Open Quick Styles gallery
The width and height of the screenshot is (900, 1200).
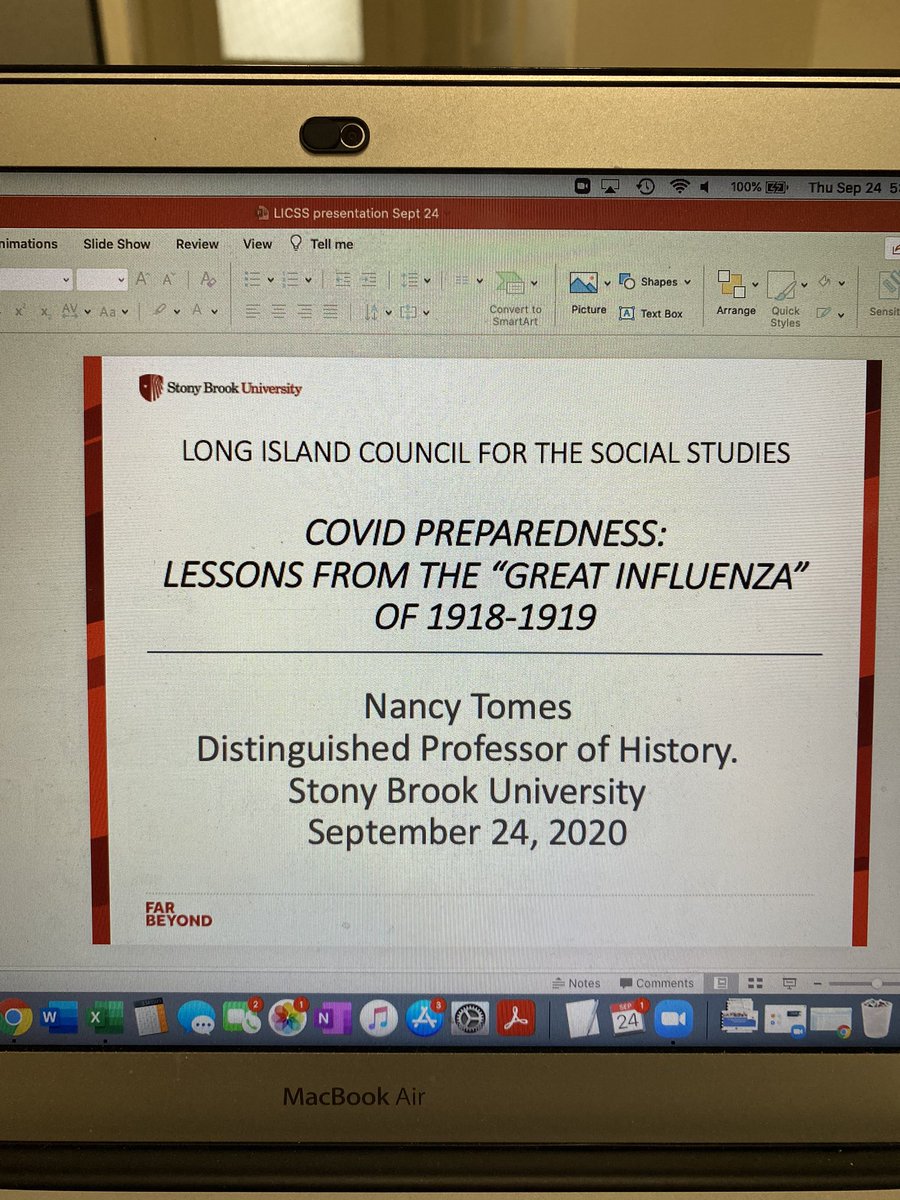[x=785, y=299]
